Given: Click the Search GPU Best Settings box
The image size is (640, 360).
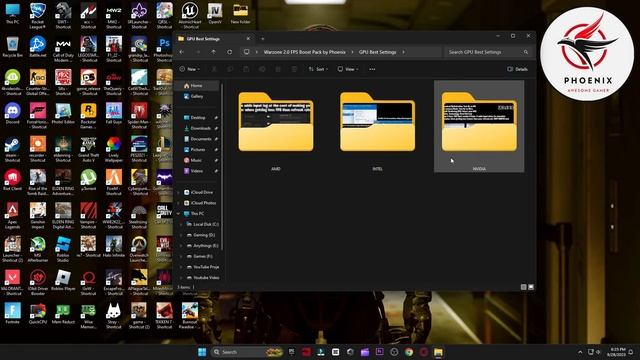Looking at the screenshot, I should pos(488,52).
